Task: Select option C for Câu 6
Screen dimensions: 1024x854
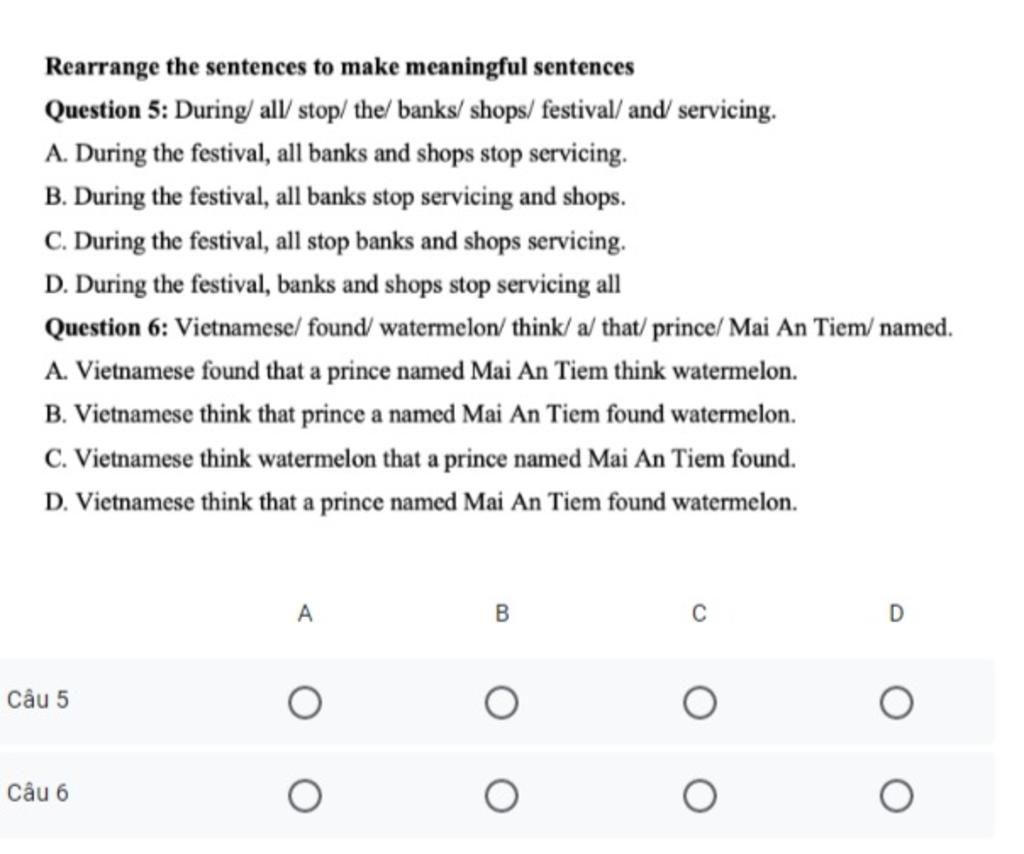Action: (699, 797)
